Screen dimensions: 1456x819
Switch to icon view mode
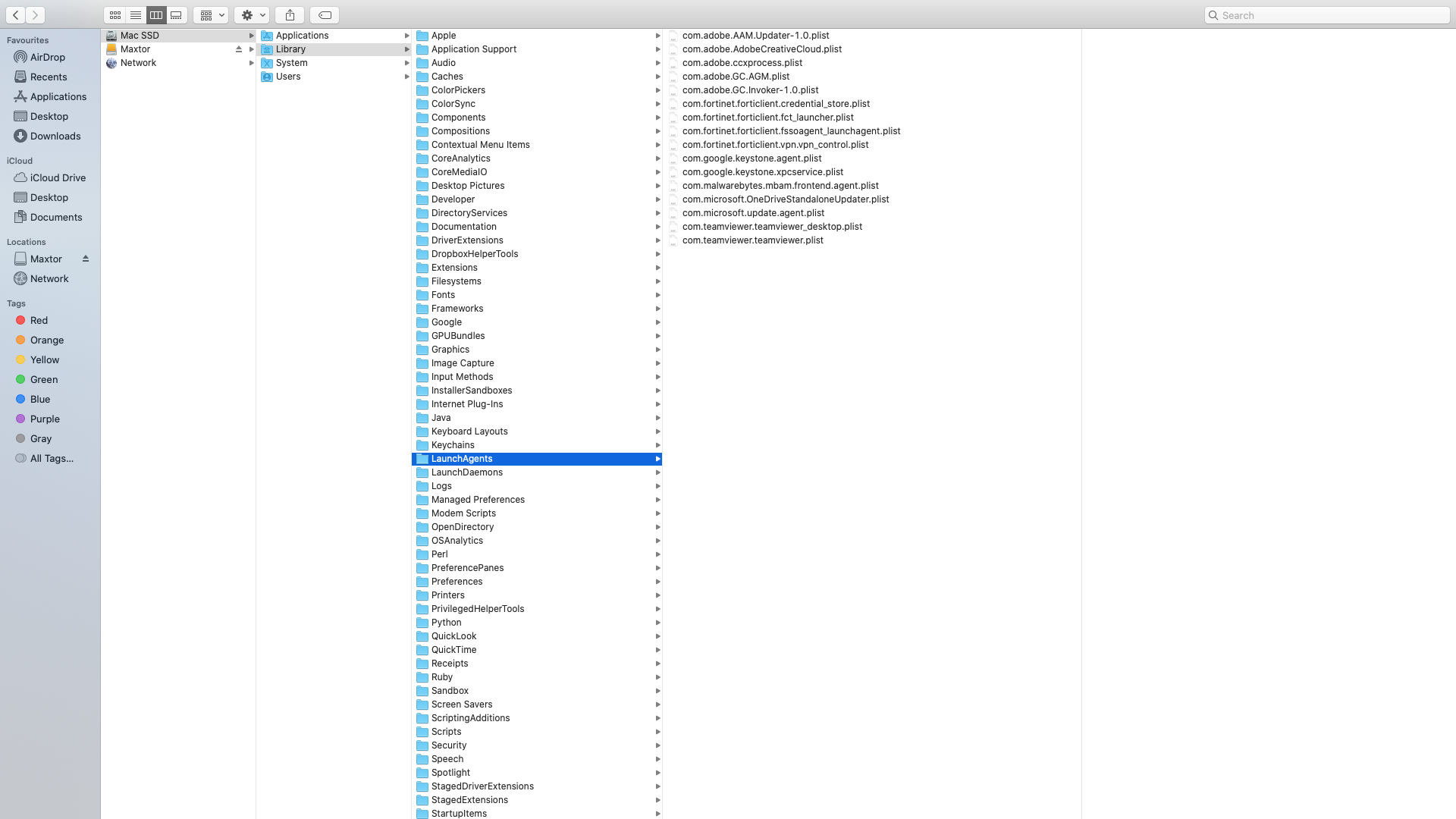(115, 15)
